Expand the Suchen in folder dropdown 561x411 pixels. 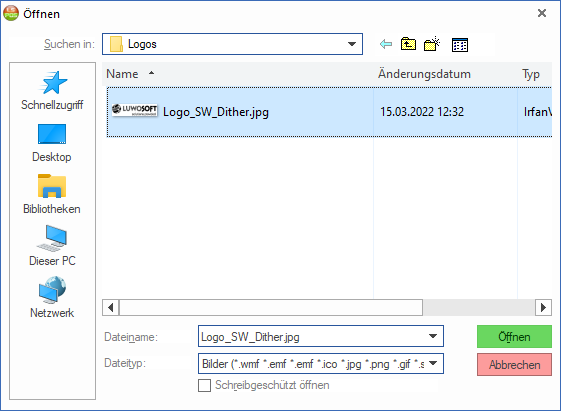click(352, 44)
